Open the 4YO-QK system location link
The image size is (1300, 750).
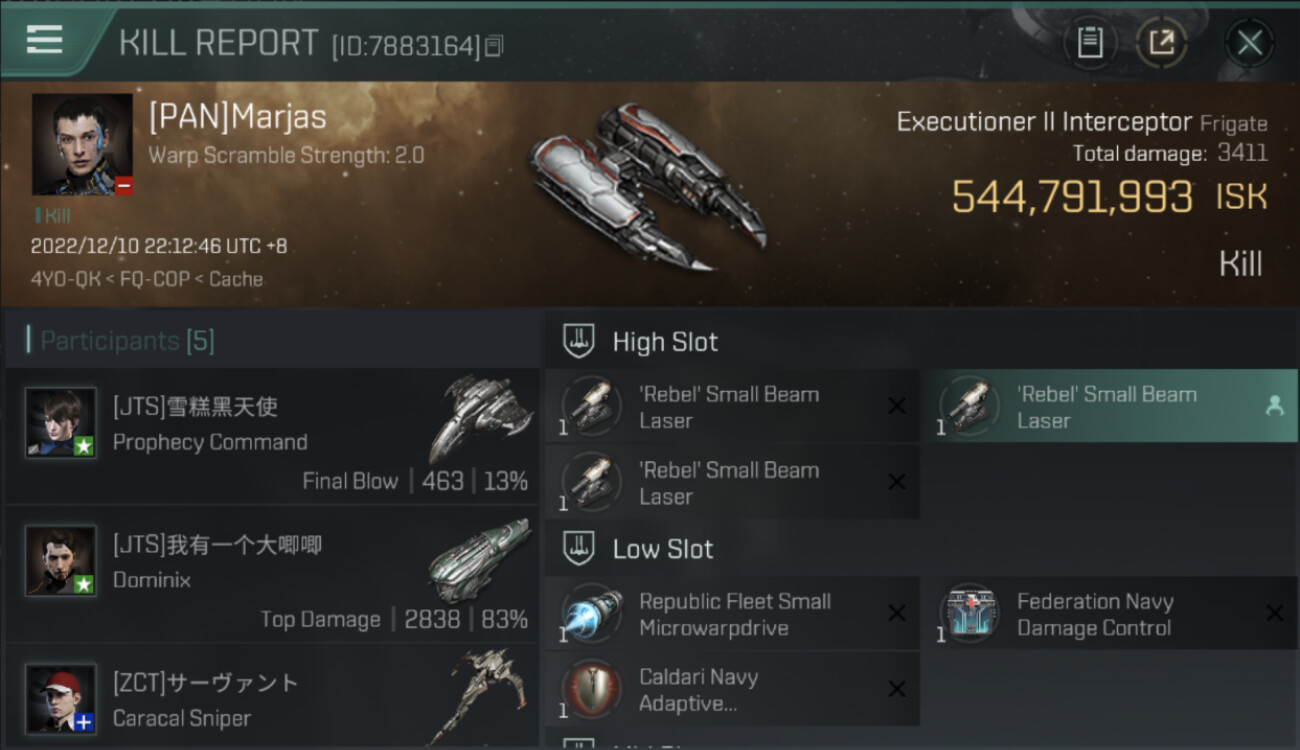tap(66, 279)
